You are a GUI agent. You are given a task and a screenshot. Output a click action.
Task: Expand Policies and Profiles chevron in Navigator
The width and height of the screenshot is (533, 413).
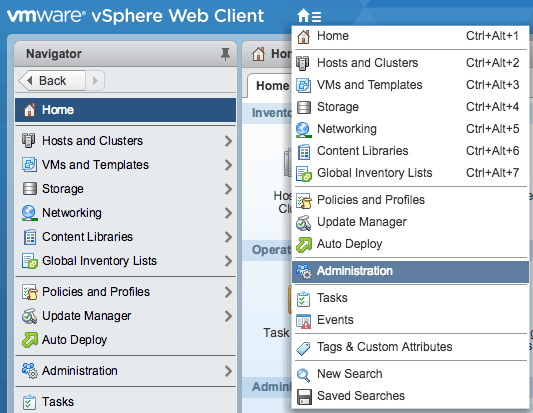pyautogui.click(x=228, y=292)
